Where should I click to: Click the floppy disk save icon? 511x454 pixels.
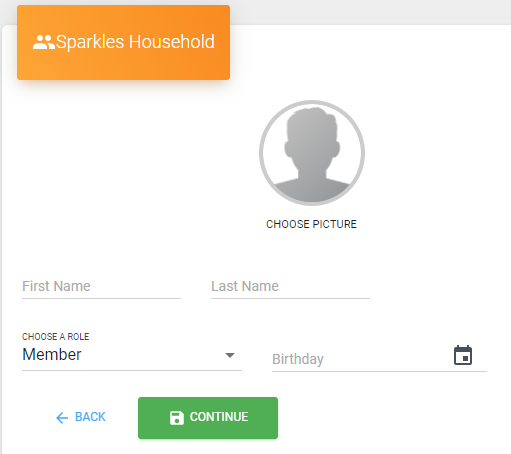pos(177,418)
